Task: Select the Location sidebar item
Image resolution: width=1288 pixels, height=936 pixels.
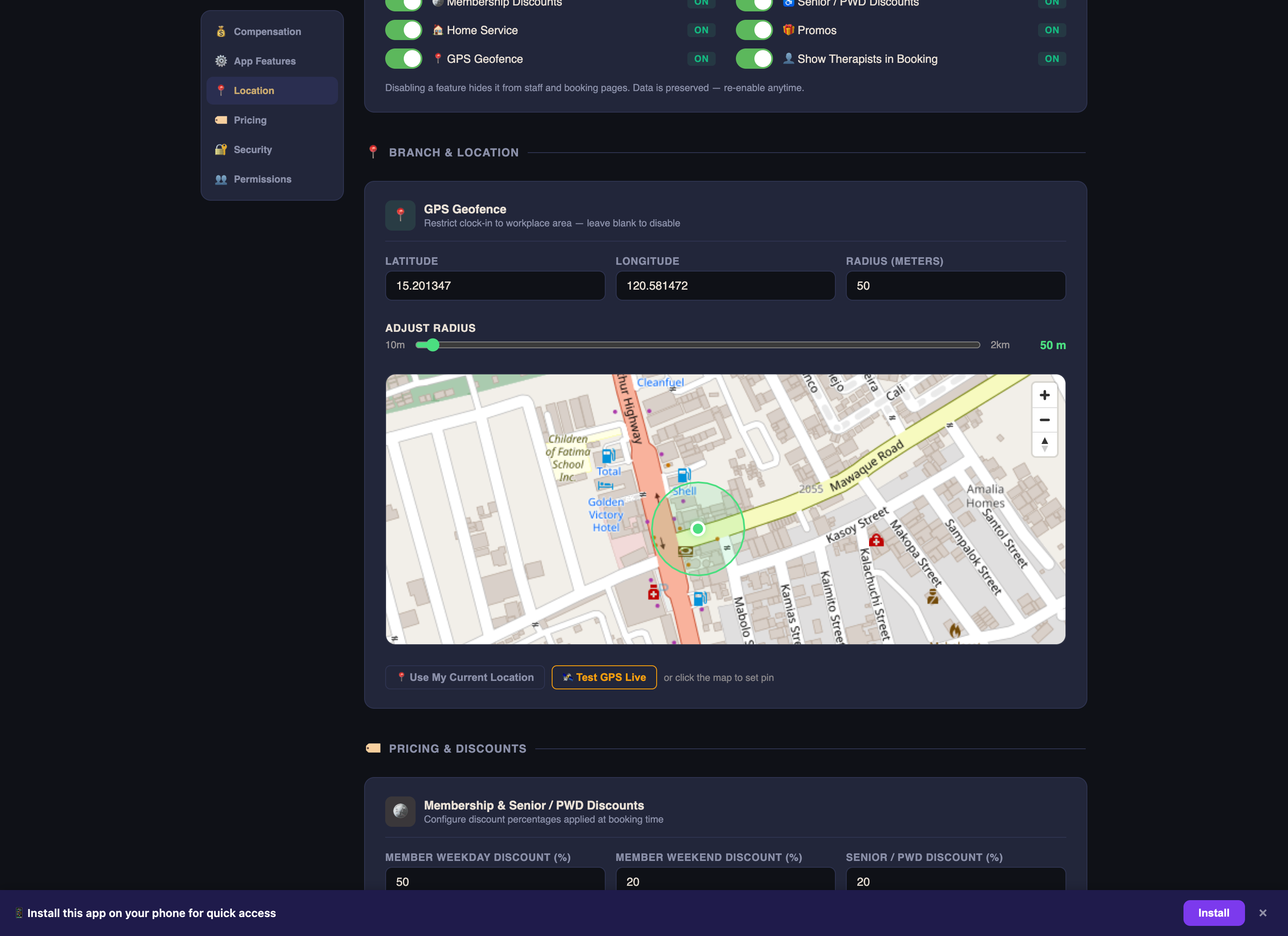Action: coord(272,91)
